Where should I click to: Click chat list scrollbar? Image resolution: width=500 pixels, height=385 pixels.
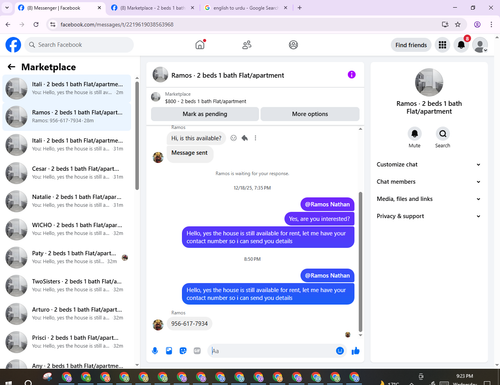pyautogui.click(x=137, y=136)
